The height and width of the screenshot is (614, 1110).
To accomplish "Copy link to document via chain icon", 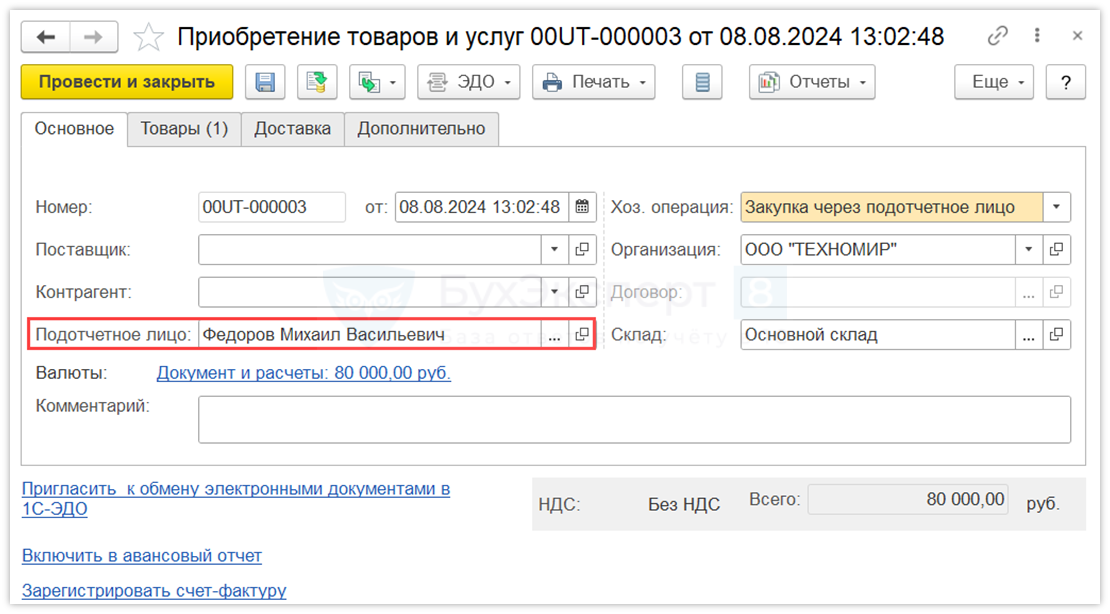I will pos(998,36).
